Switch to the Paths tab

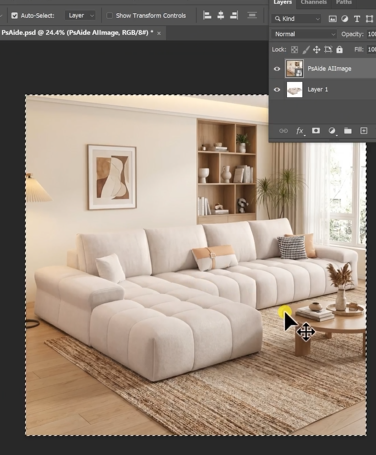point(344,2)
